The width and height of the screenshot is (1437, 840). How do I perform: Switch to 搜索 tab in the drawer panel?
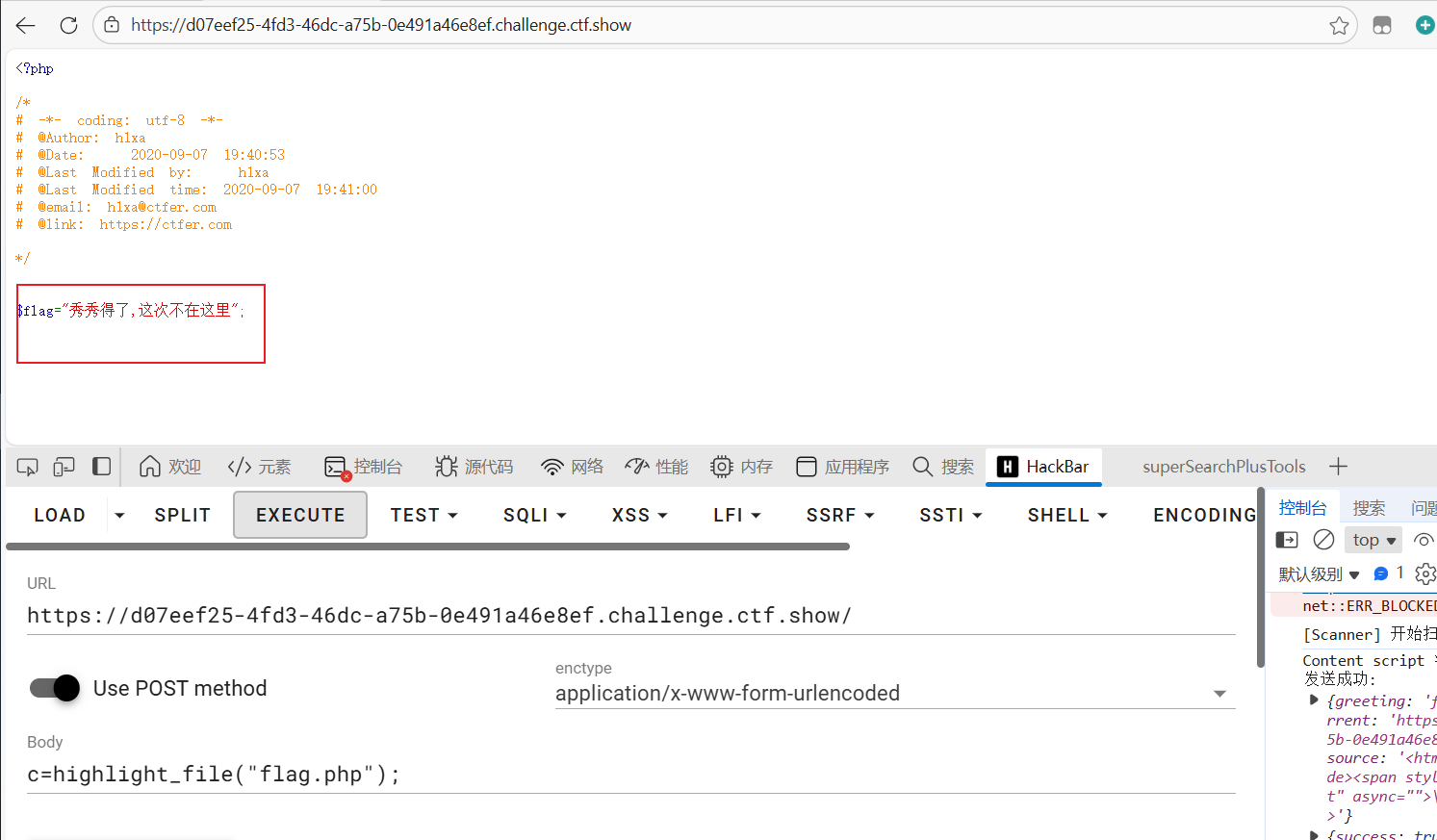coord(1369,507)
